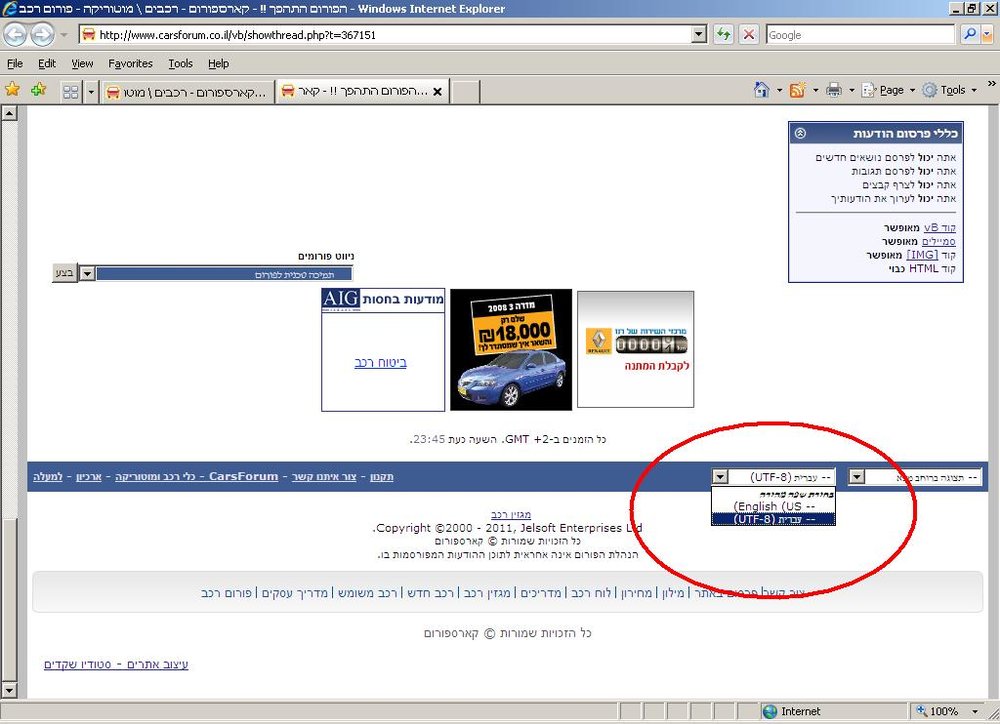Open the Edit menu

tap(47, 63)
